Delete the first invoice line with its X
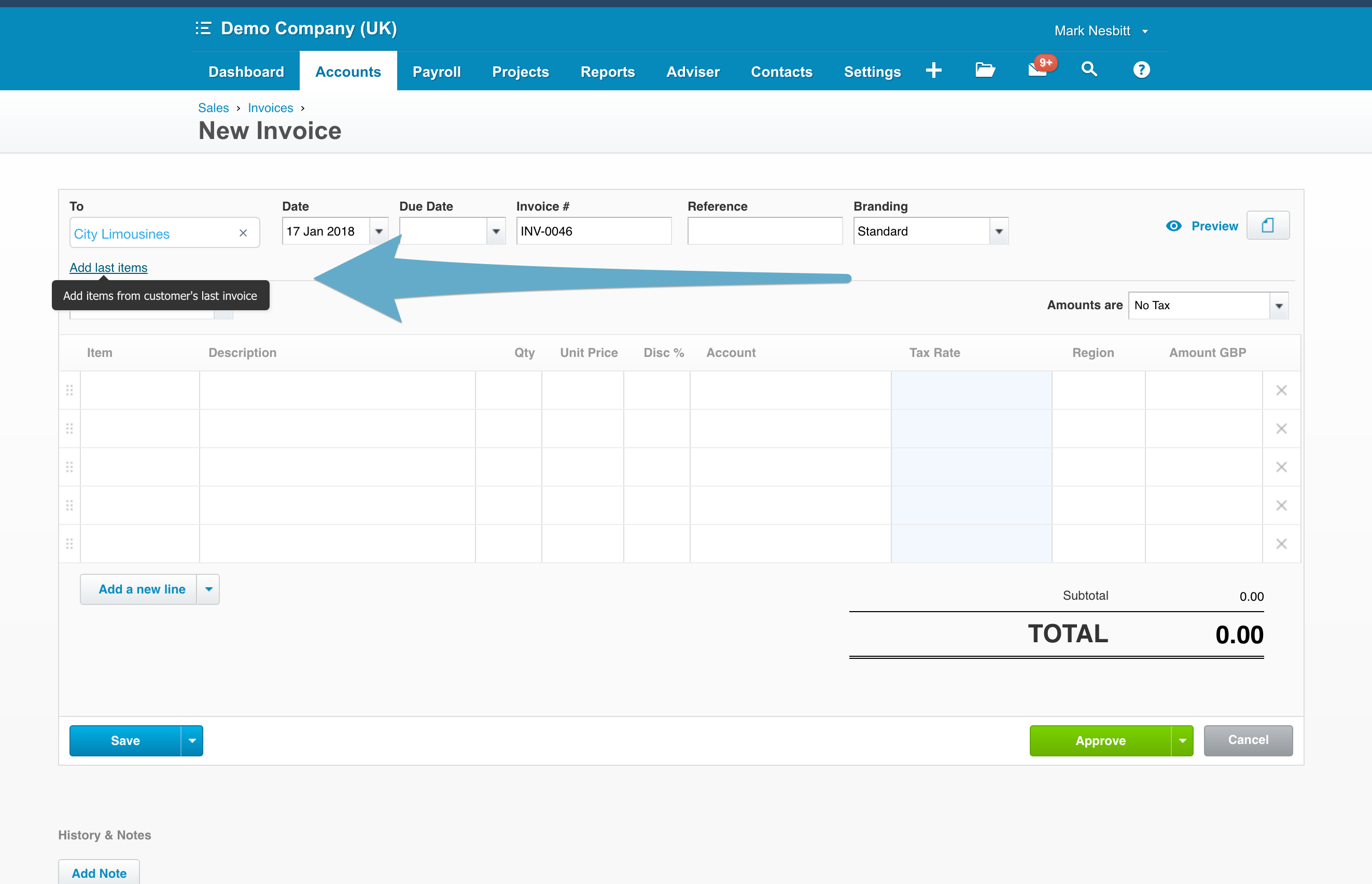Screen dimensions: 1372x884 [x=1281, y=390]
